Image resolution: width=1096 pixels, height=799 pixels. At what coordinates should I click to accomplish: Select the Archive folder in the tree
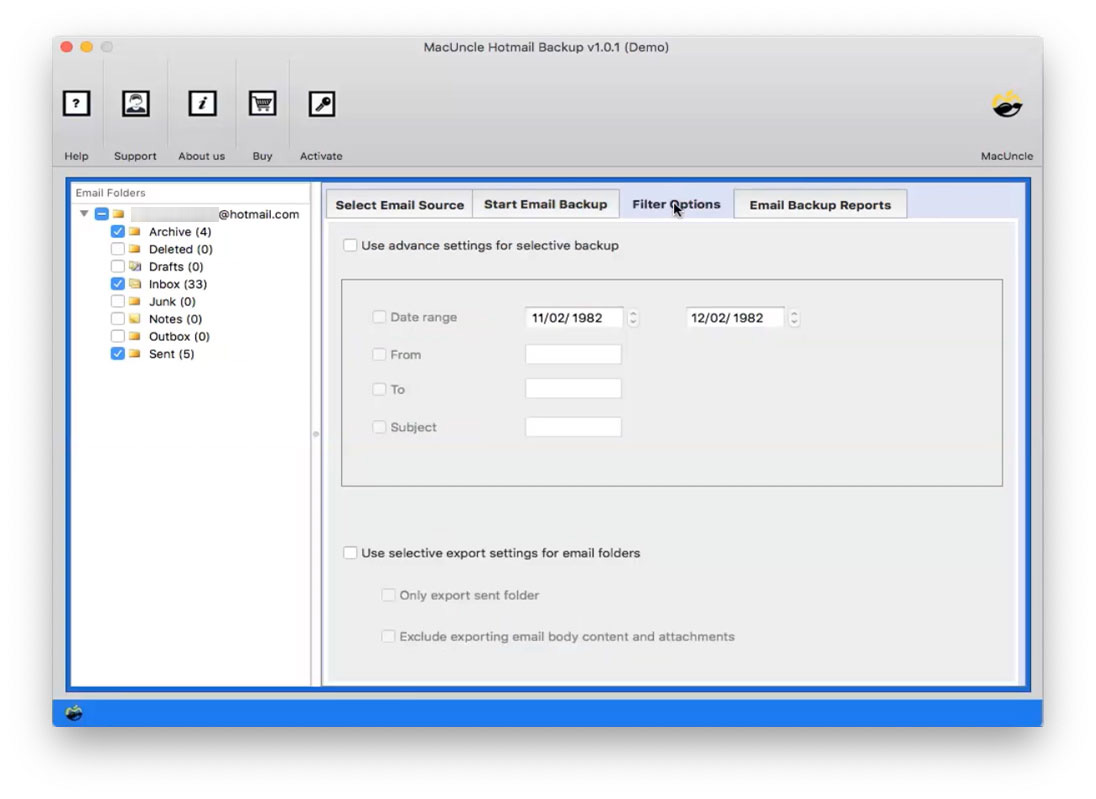click(x=180, y=231)
